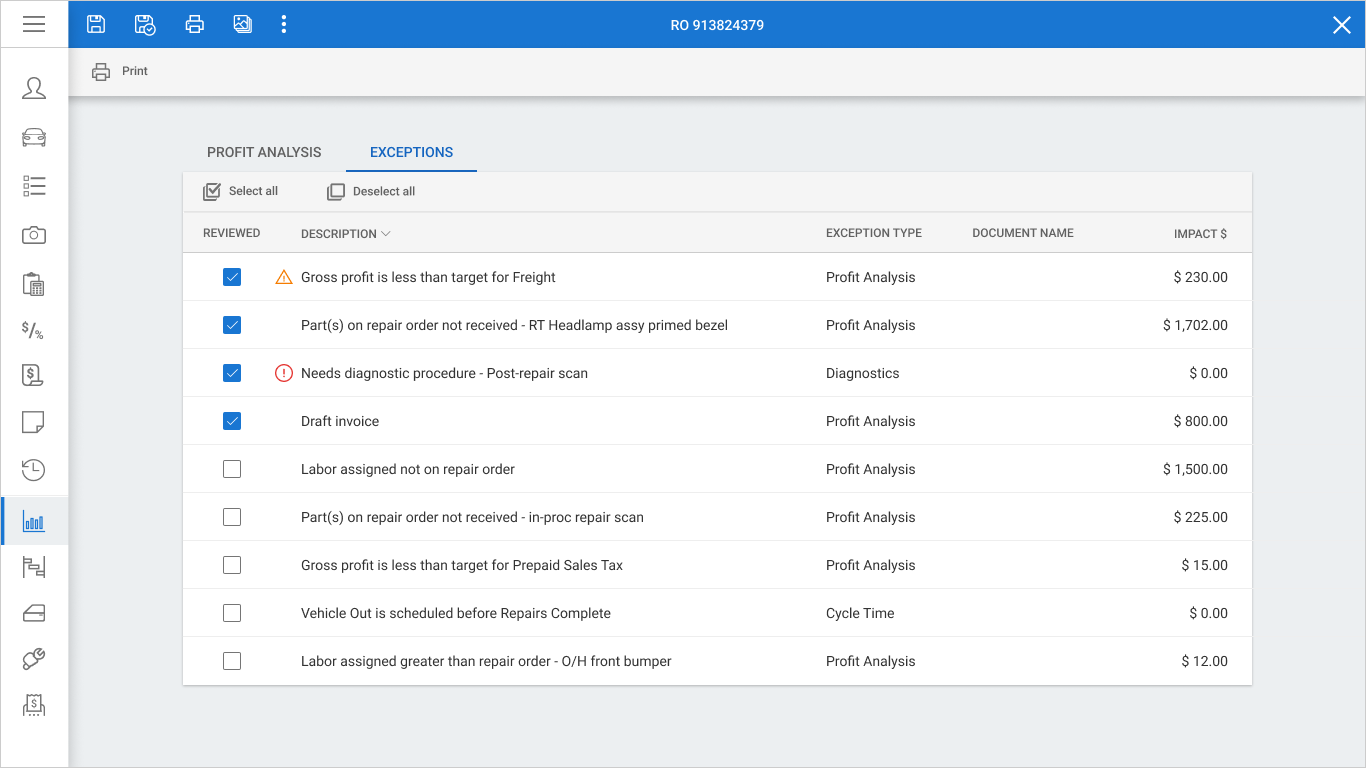The image size is (1366, 768).
Task: Open the dollar invoice document icon
Action: point(33,376)
